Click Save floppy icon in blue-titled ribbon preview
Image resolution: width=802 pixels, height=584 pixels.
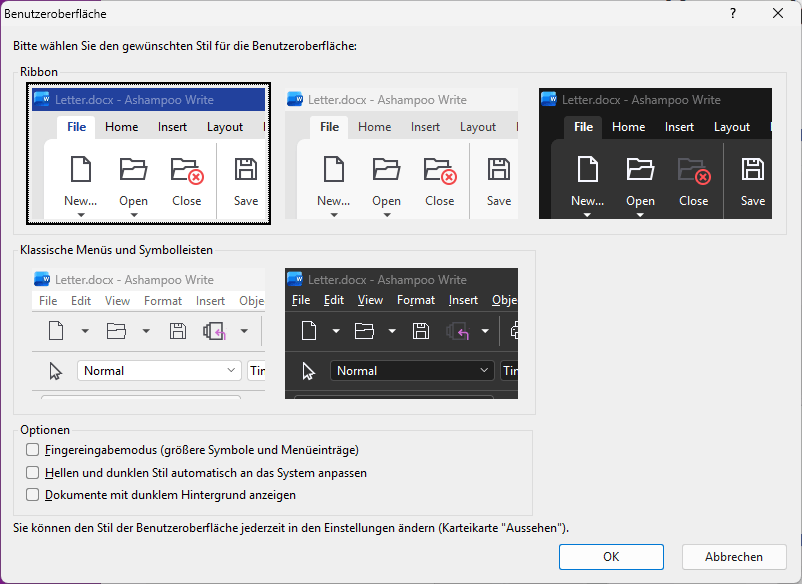(246, 169)
